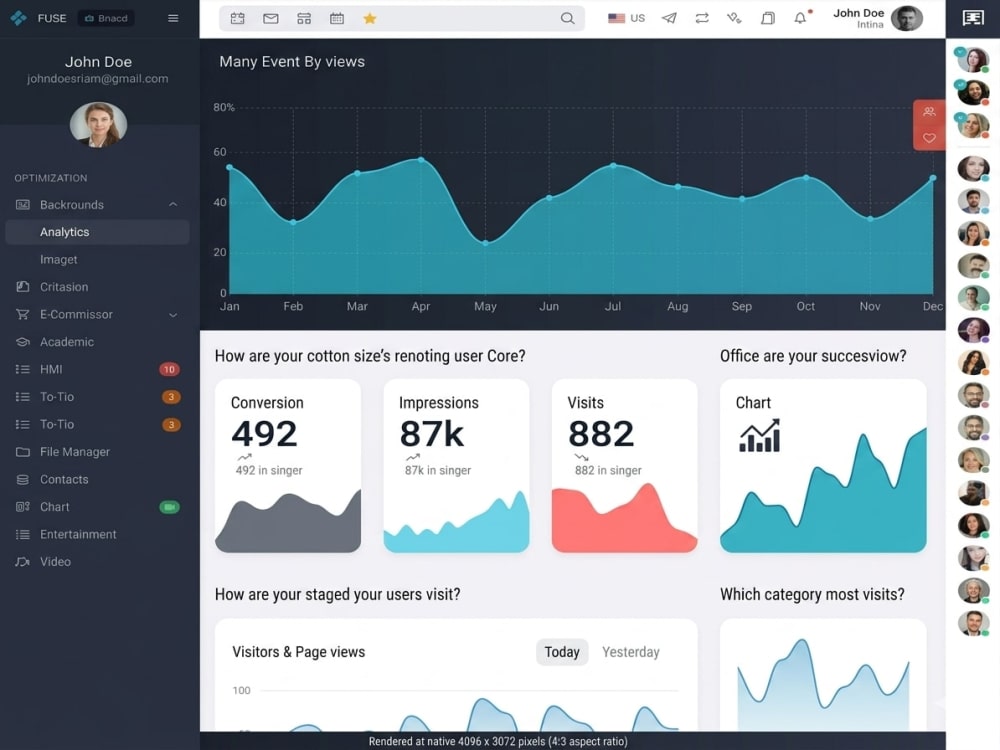Image resolution: width=1000 pixels, height=750 pixels.
Task: Click the "882 in singer" trend text
Action: [x=608, y=470]
